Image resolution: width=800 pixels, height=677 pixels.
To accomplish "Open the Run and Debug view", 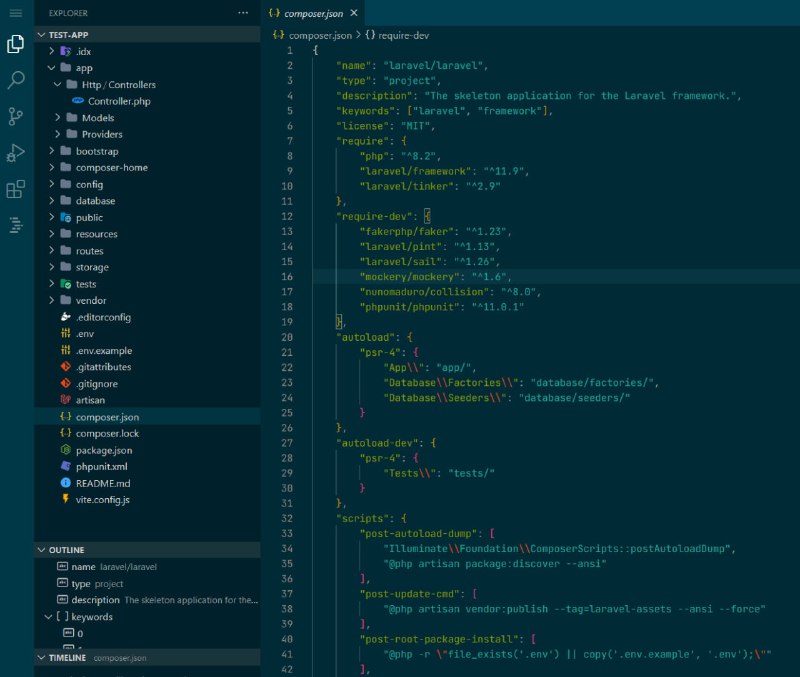I will click(x=16, y=153).
